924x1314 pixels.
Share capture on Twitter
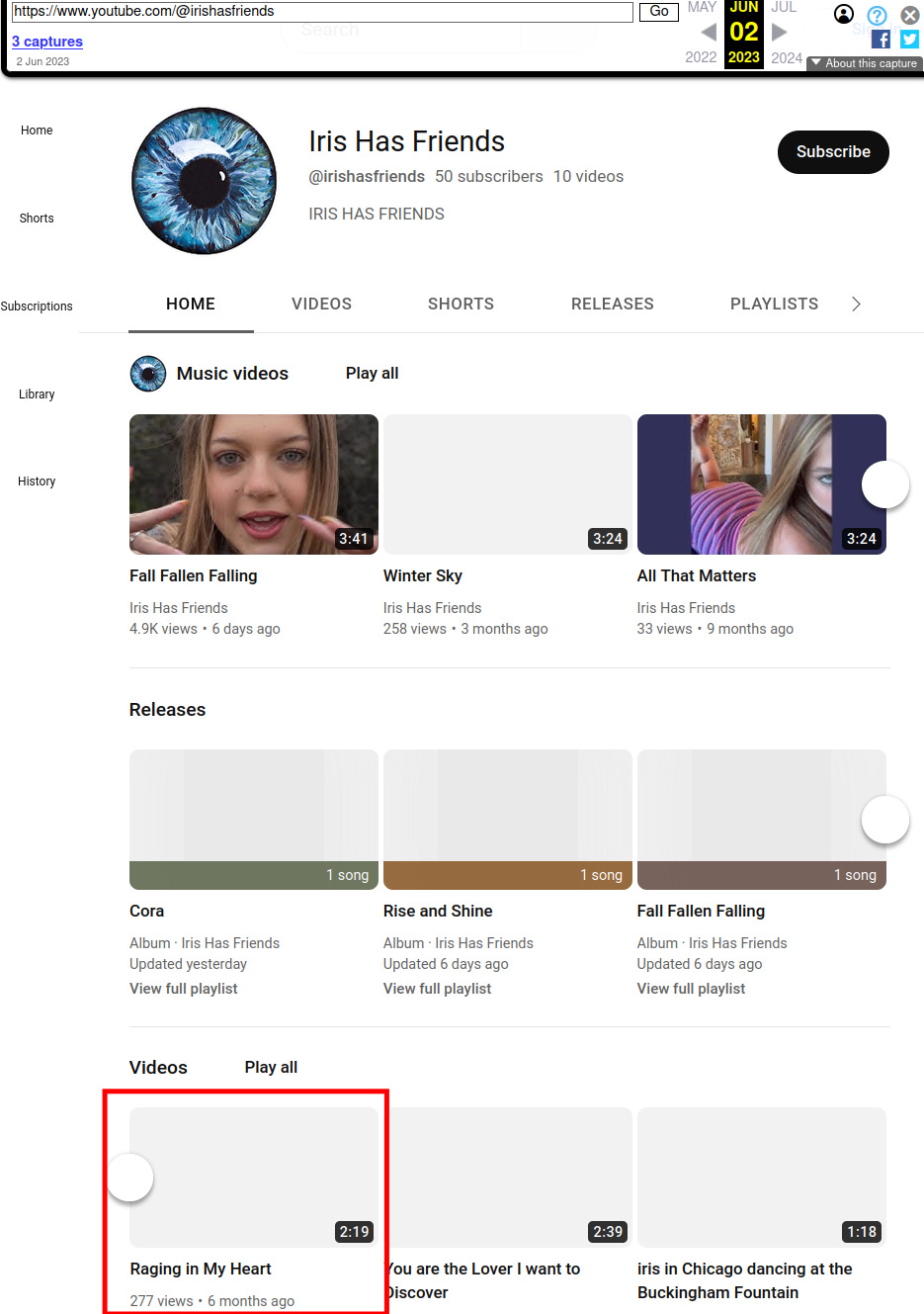point(910,40)
